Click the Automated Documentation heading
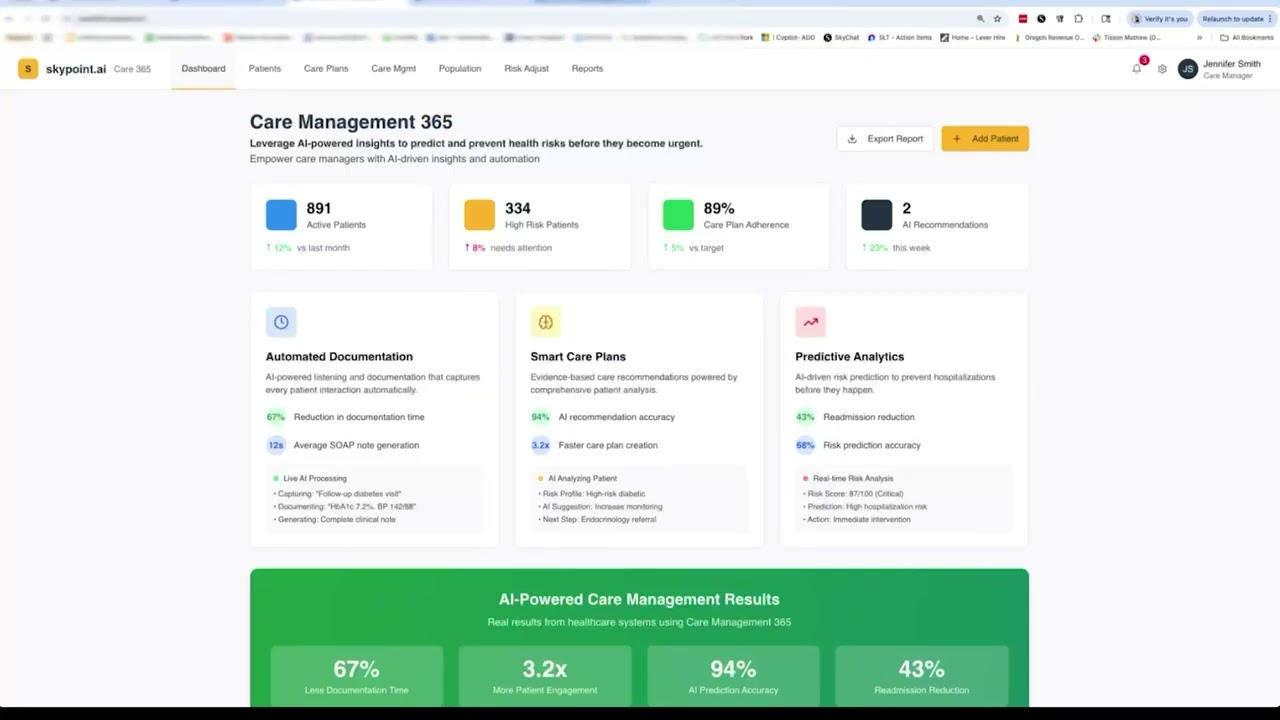Image resolution: width=1280 pixels, height=720 pixels. (339, 356)
